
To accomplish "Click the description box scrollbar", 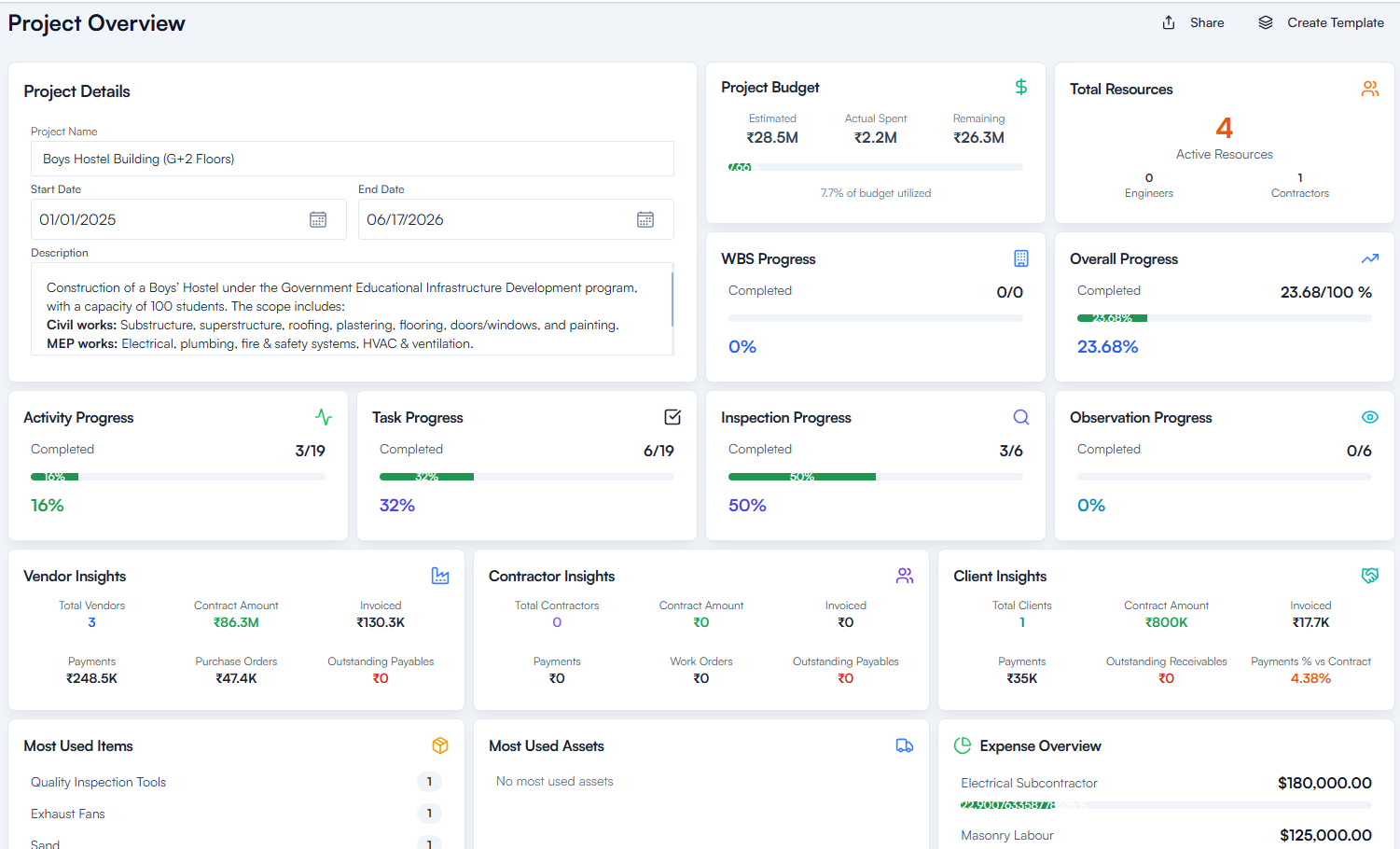I will click(672, 300).
